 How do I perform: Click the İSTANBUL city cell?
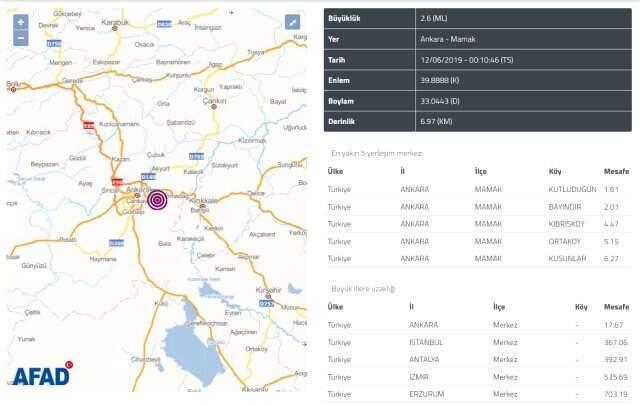[426, 342]
